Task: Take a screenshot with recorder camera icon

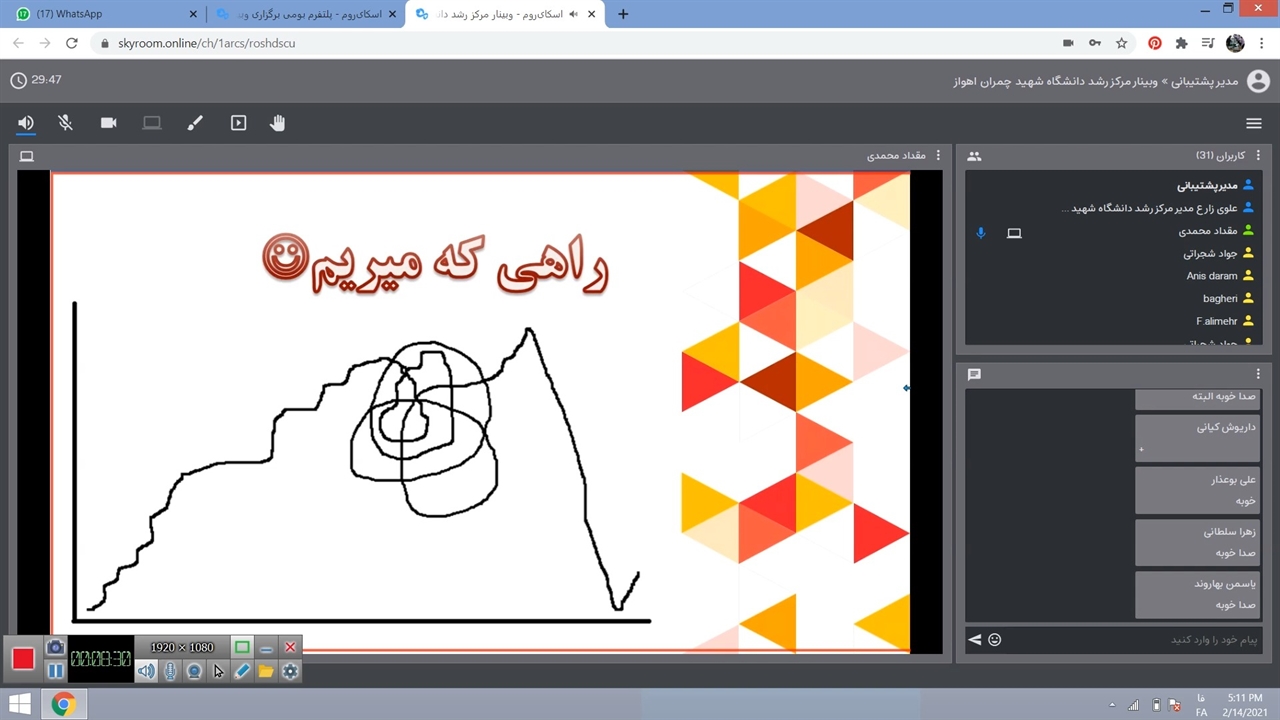Action: [x=55, y=648]
